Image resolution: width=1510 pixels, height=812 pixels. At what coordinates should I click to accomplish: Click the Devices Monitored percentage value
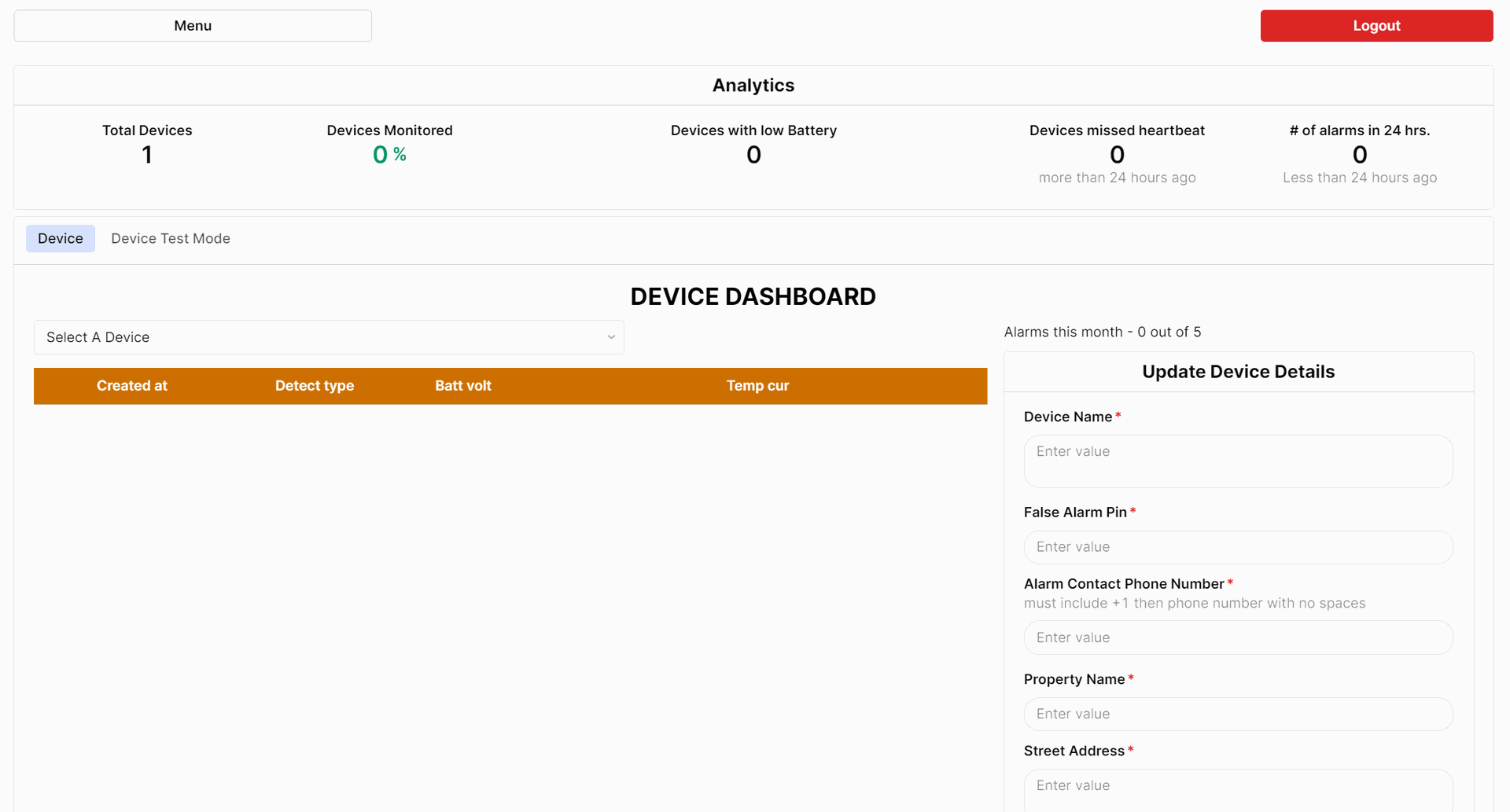[x=389, y=155]
